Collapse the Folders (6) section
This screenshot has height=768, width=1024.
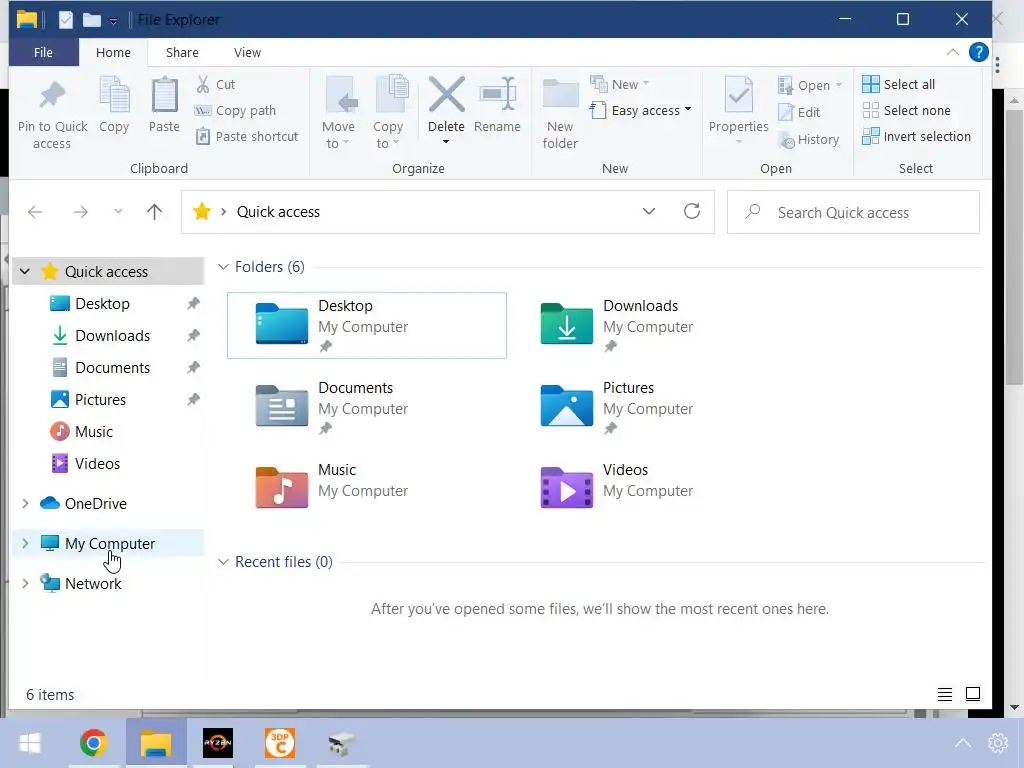tap(223, 266)
